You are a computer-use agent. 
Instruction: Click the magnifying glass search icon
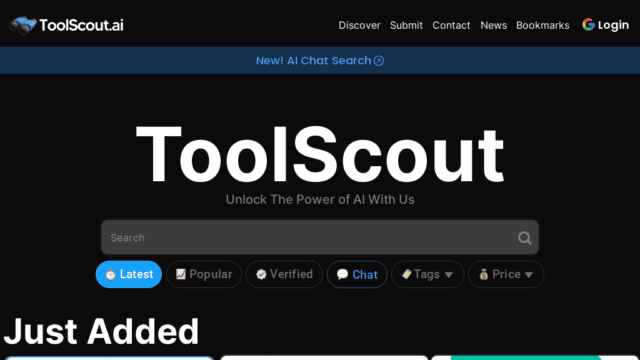point(524,238)
